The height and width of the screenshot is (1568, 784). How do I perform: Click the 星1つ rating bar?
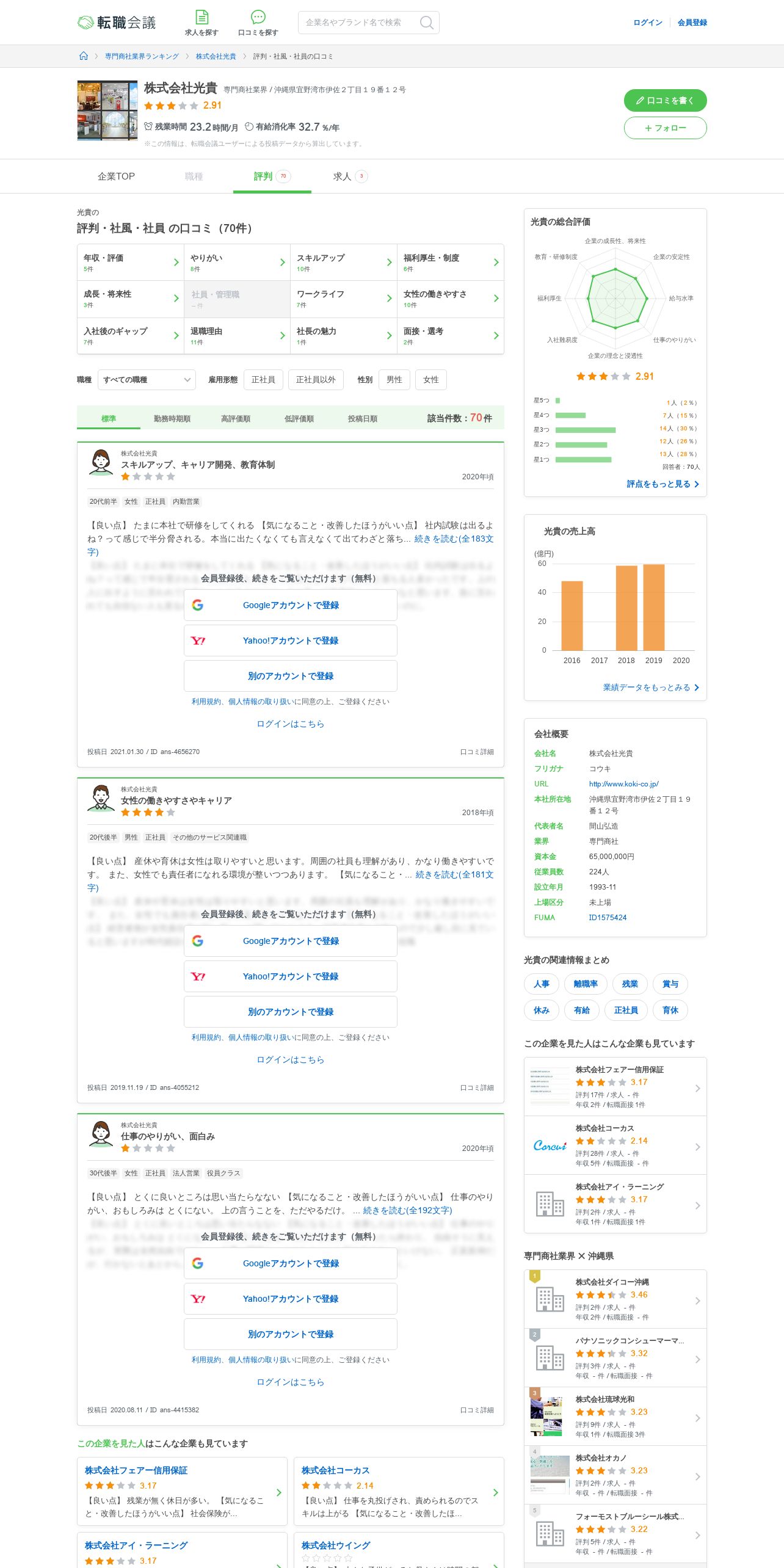coord(583,459)
